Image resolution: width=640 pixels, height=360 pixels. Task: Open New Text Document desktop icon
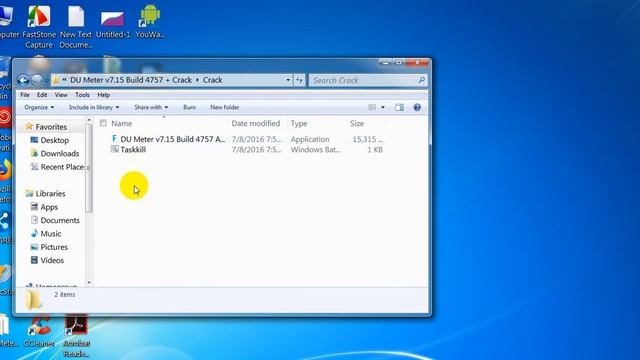(76, 16)
